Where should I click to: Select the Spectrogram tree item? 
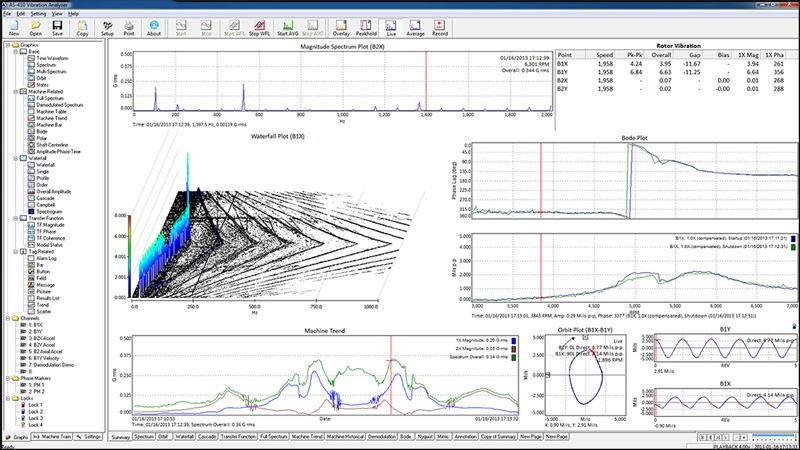coord(49,212)
